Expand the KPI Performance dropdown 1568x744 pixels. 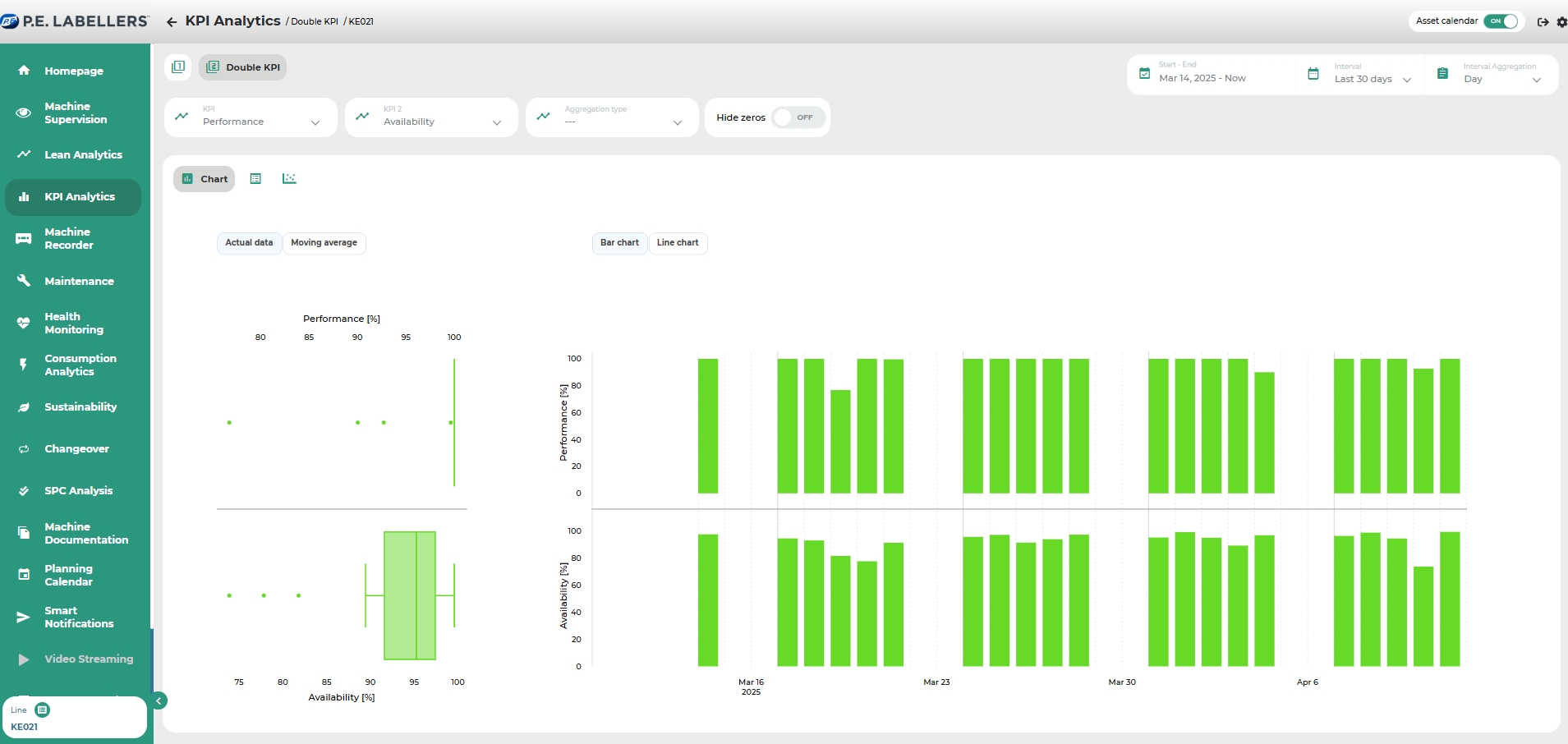[x=251, y=117]
